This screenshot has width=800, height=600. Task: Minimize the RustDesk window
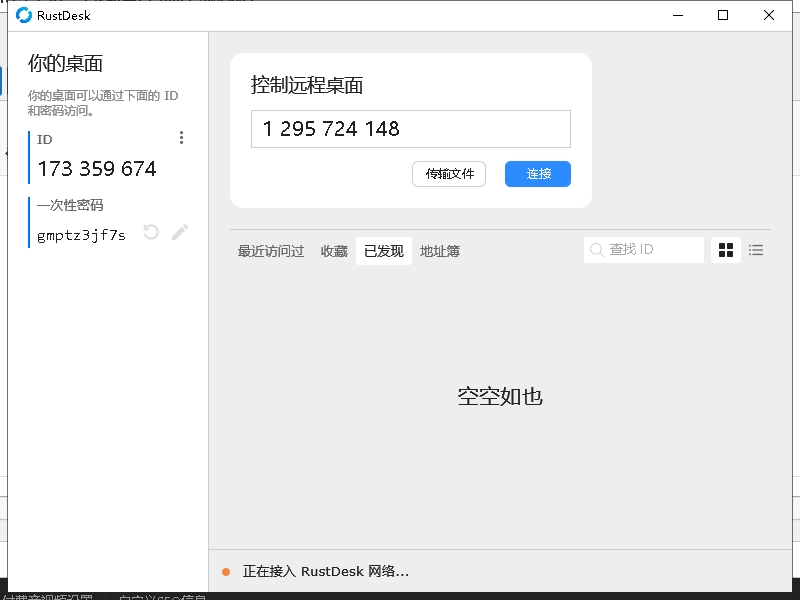678,15
